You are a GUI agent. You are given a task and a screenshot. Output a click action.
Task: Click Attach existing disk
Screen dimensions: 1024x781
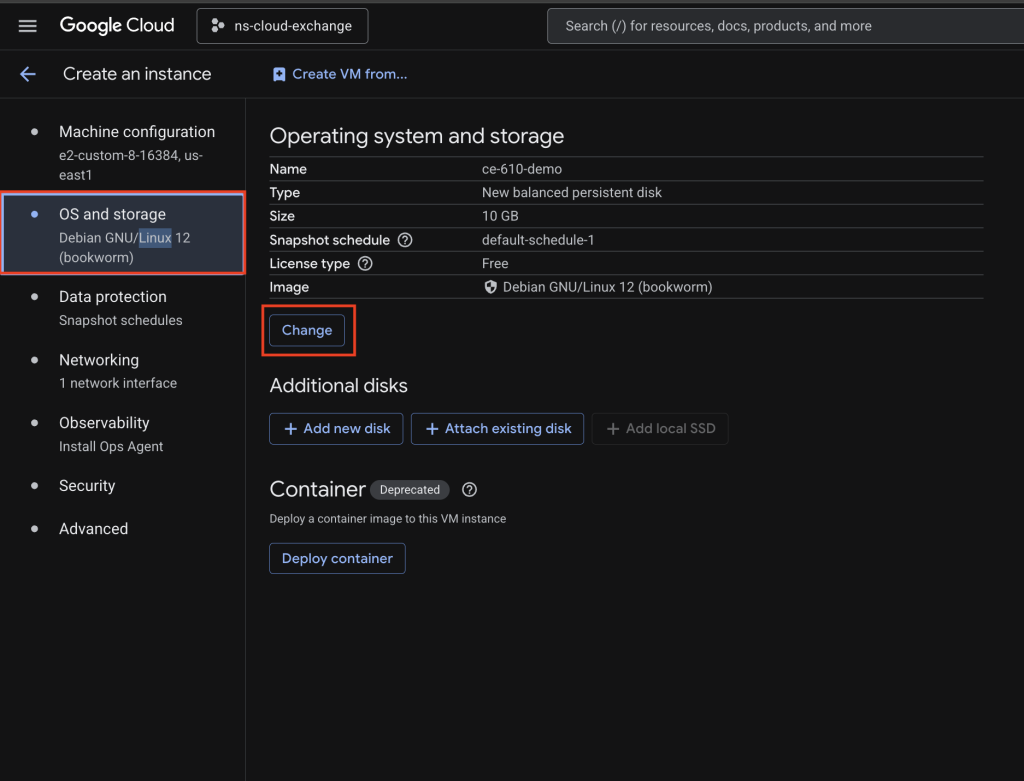497,429
